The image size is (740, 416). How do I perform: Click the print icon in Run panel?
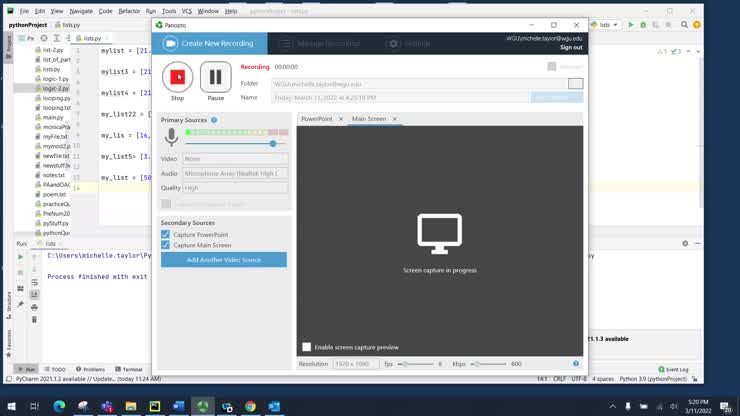(x=34, y=306)
